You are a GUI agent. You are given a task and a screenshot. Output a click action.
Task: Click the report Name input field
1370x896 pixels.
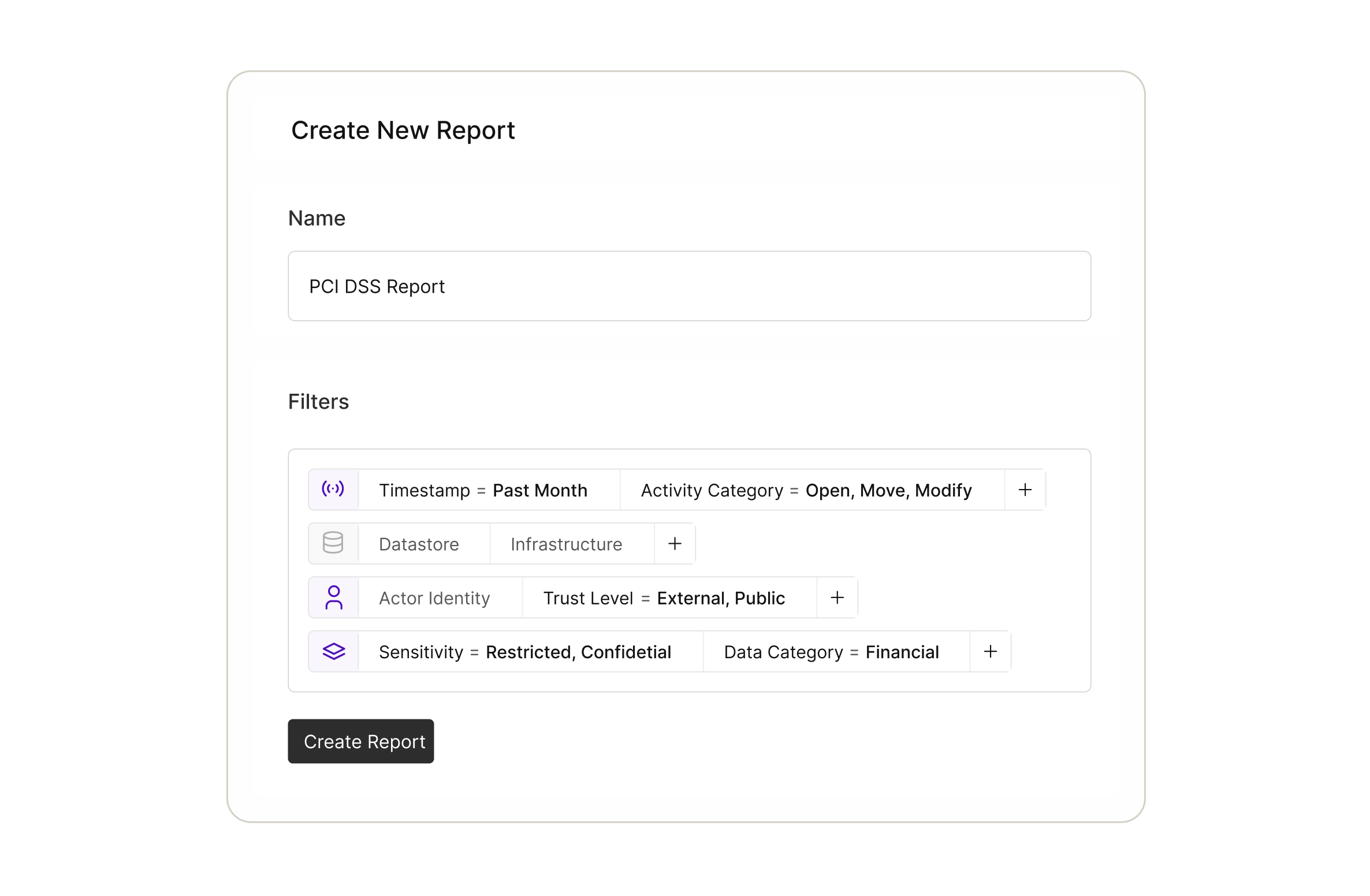[x=689, y=286]
